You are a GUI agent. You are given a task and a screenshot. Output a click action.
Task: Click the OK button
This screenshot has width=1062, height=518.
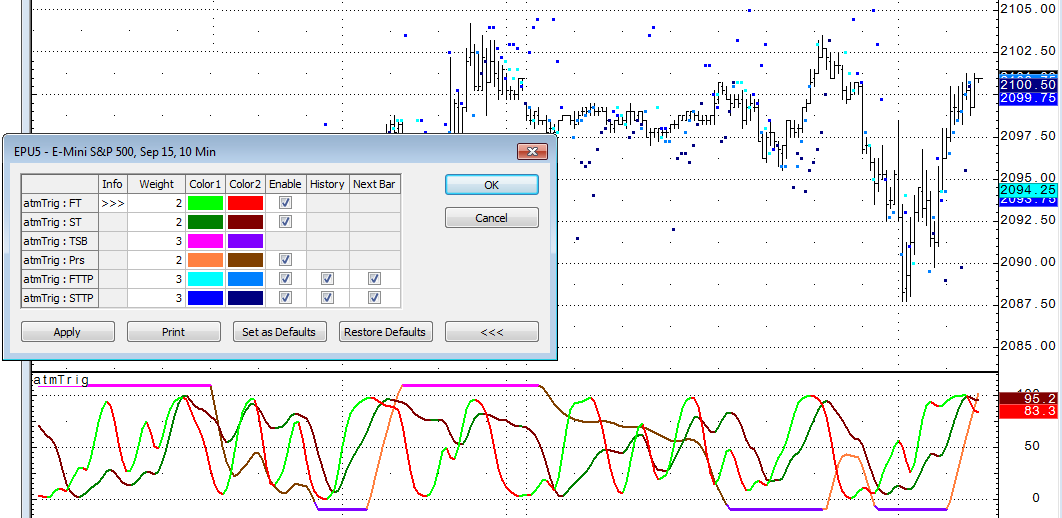(x=491, y=185)
